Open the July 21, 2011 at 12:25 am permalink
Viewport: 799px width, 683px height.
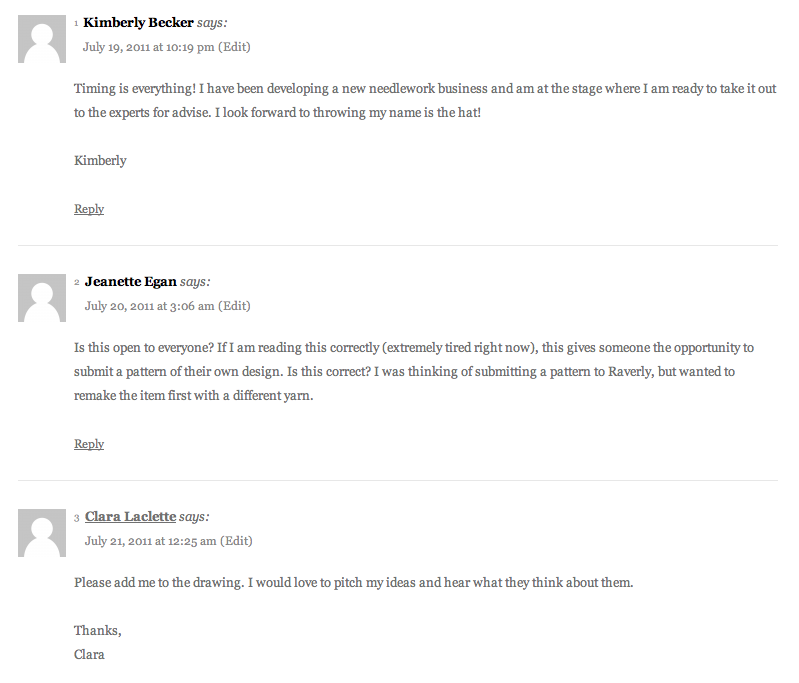pos(150,541)
